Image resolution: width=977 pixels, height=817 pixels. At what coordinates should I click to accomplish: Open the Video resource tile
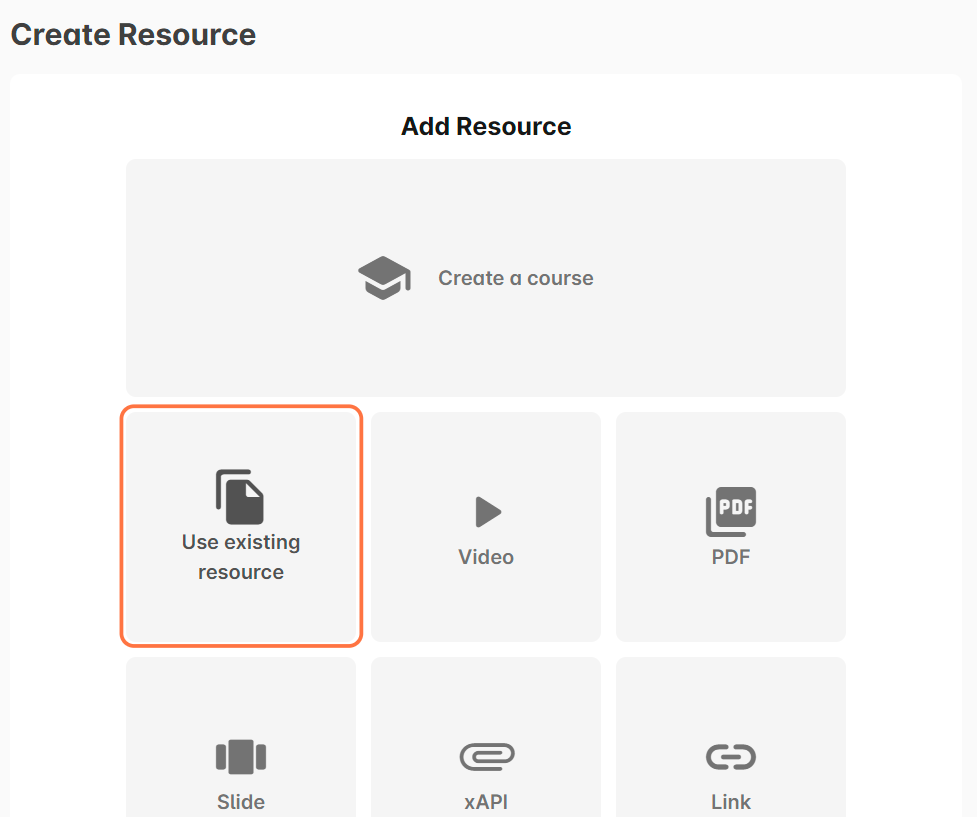(x=486, y=600)
